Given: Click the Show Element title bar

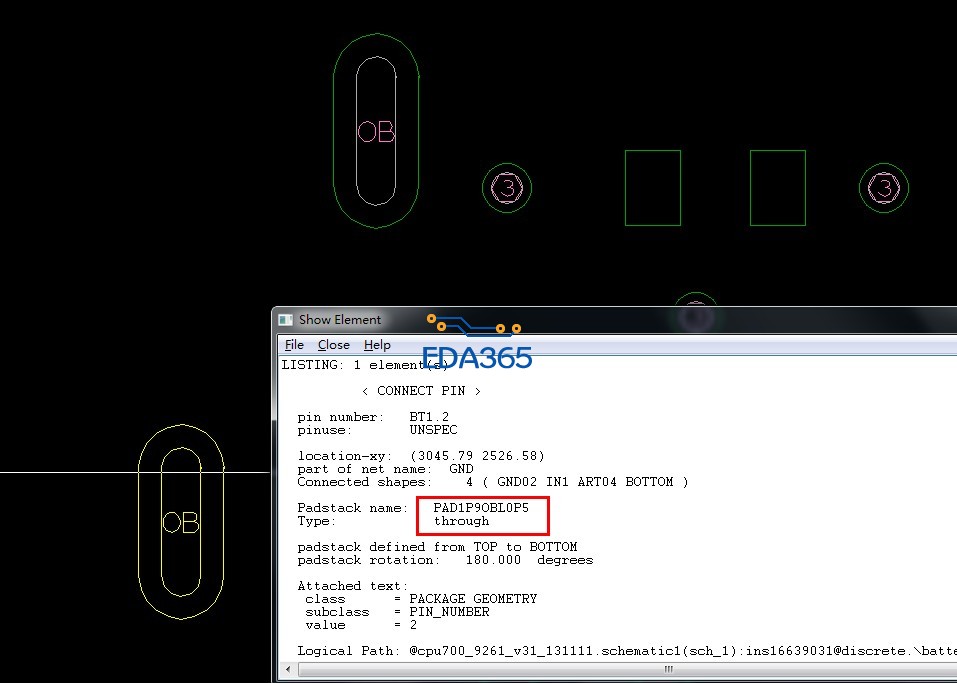Looking at the screenshot, I should pos(615,320).
